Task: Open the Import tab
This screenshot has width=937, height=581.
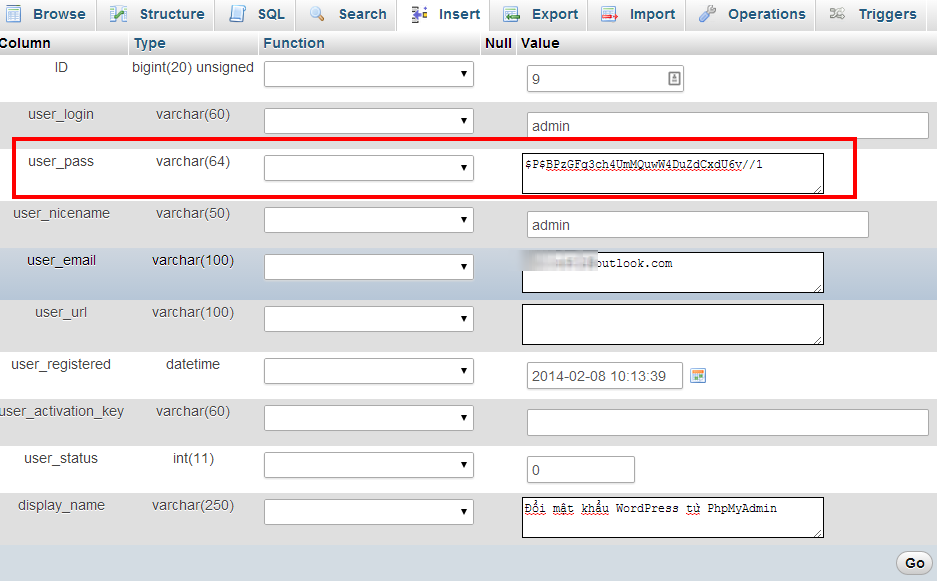Action: [x=639, y=14]
